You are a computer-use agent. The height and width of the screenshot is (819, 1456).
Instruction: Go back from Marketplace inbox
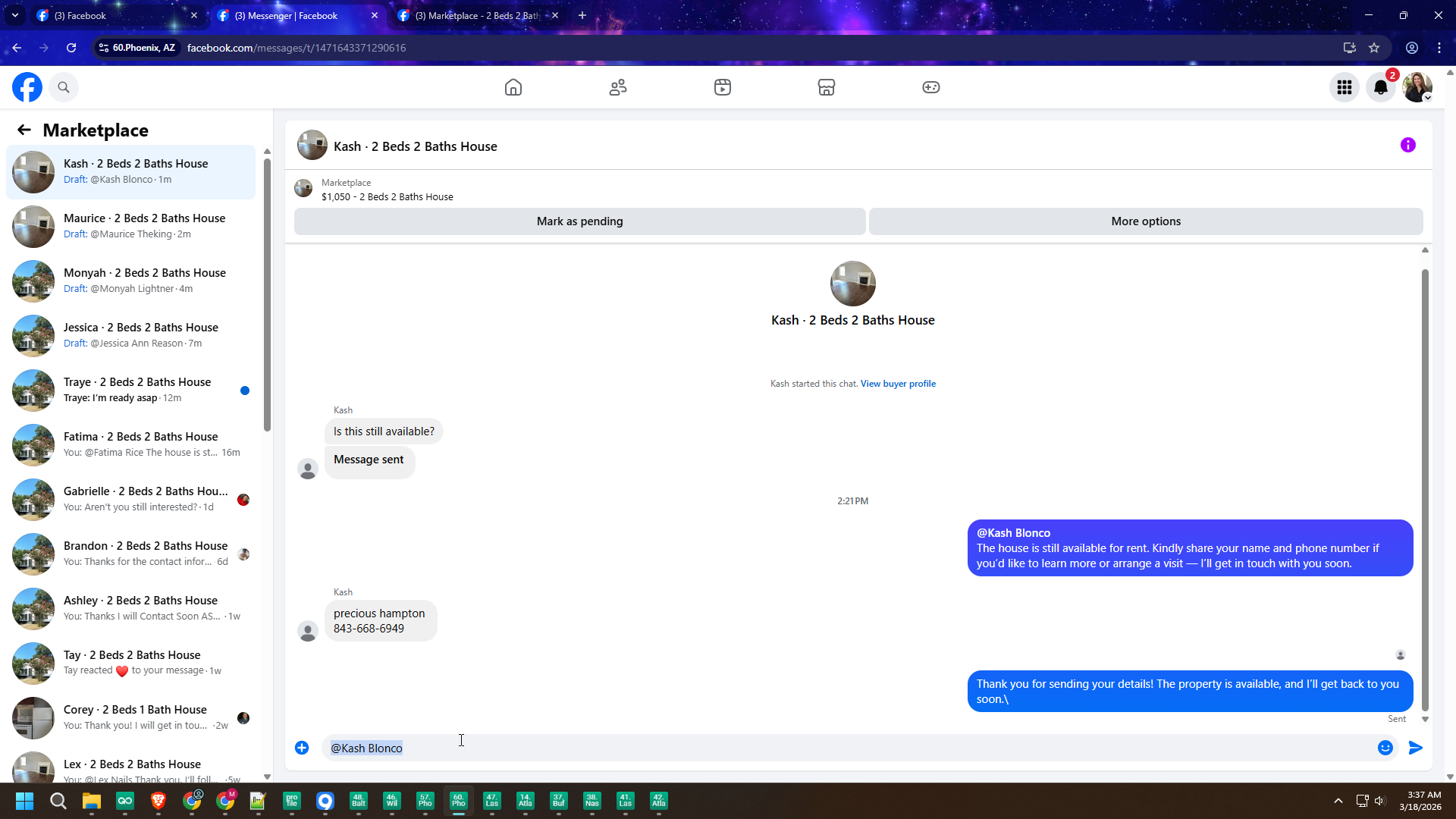[24, 130]
